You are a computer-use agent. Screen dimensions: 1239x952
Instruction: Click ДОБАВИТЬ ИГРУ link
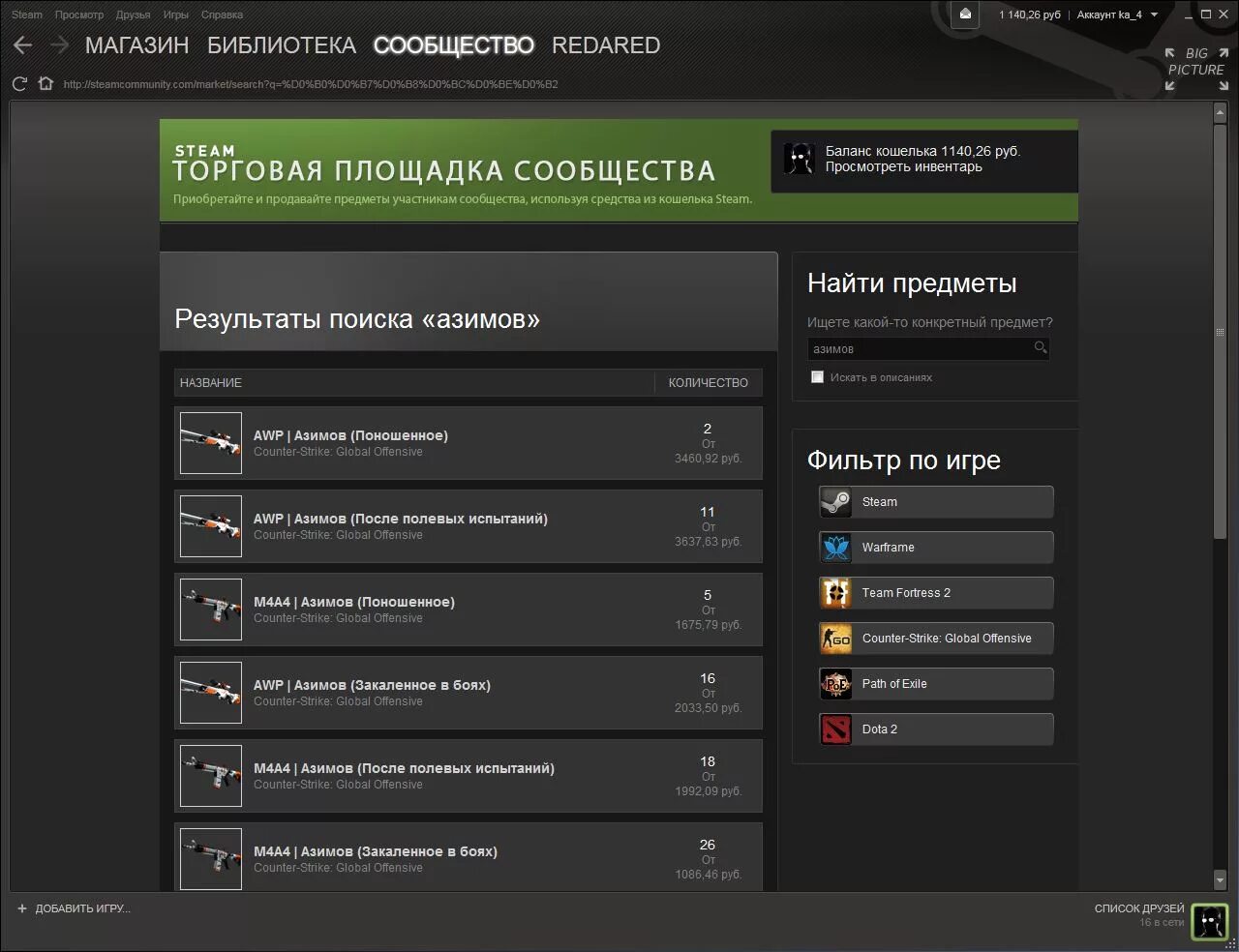click(x=82, y=908)
